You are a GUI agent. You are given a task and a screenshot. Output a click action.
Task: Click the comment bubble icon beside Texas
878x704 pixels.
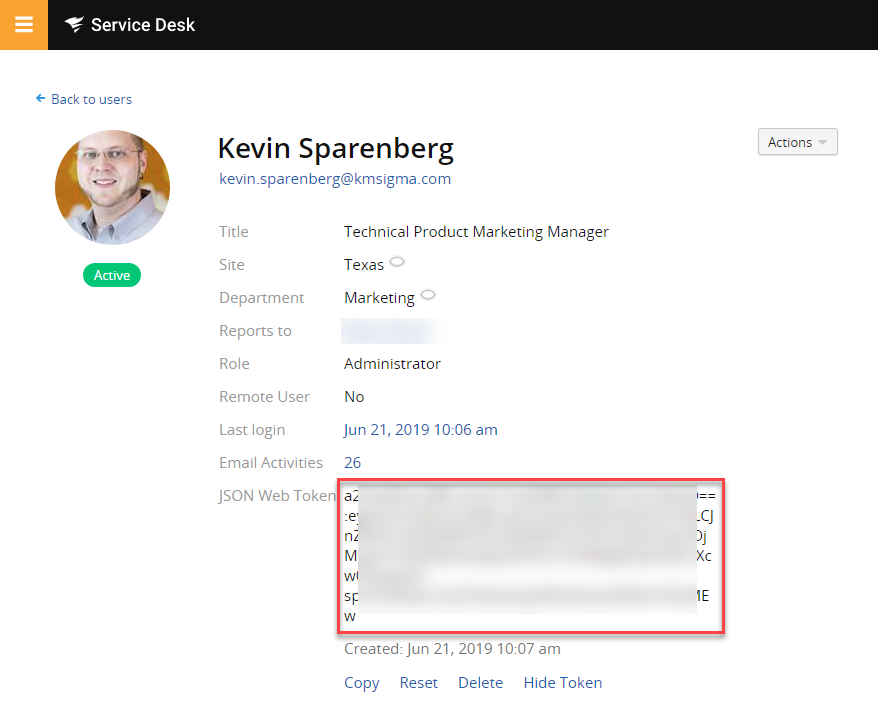(x=397, y=262)
